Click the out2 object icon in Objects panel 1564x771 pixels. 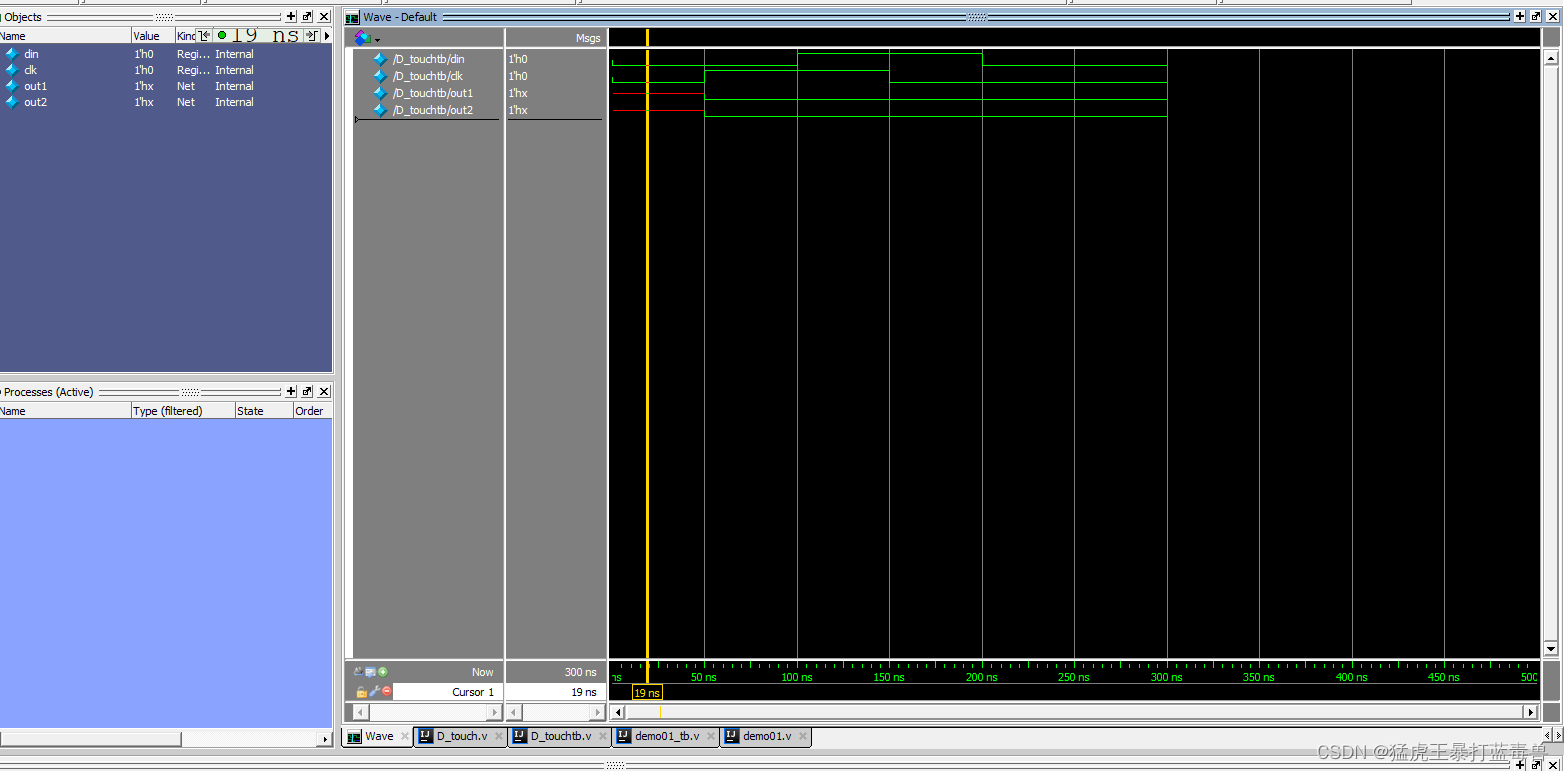12,102
